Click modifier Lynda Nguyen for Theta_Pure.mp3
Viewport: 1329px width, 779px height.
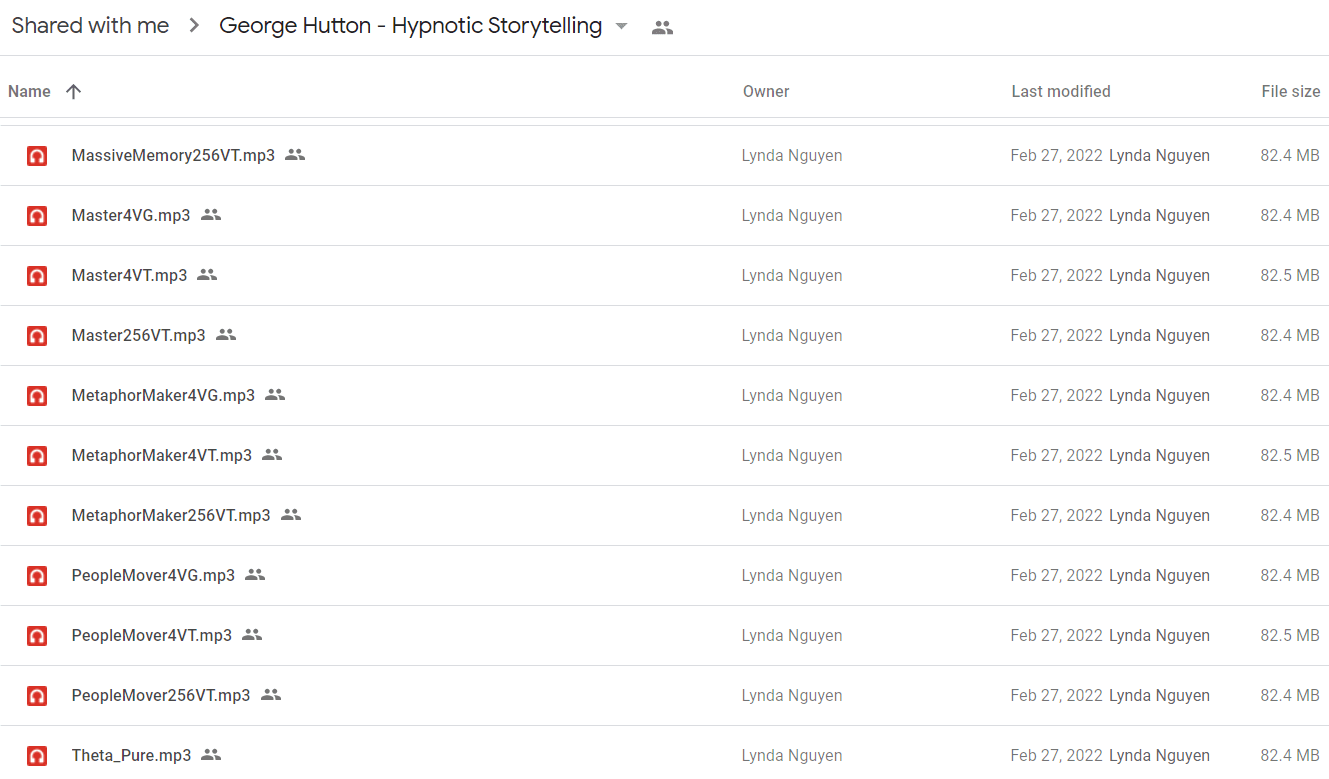click(1159, 756)
